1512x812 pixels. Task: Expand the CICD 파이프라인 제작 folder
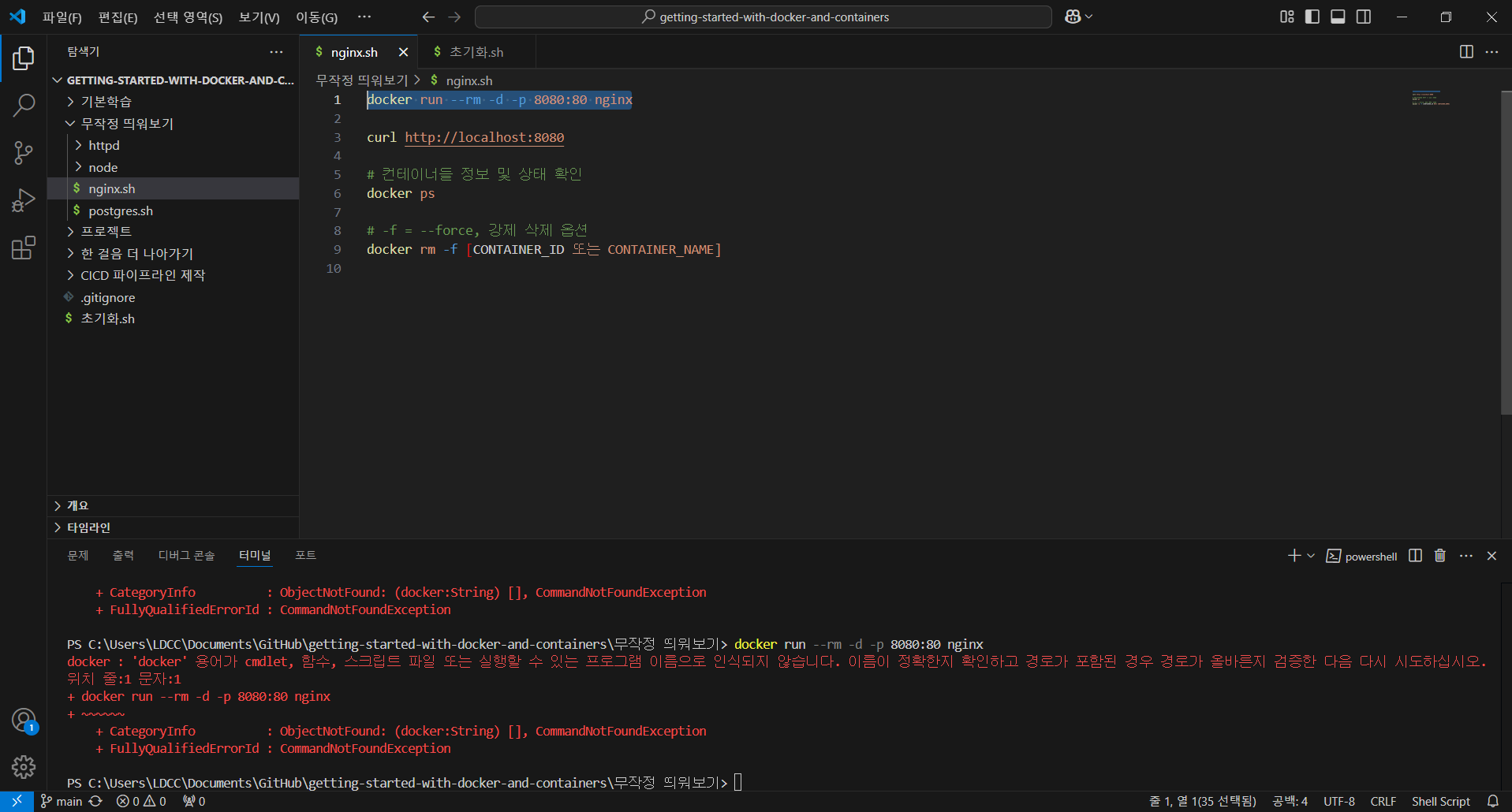[x=173, y=275]
